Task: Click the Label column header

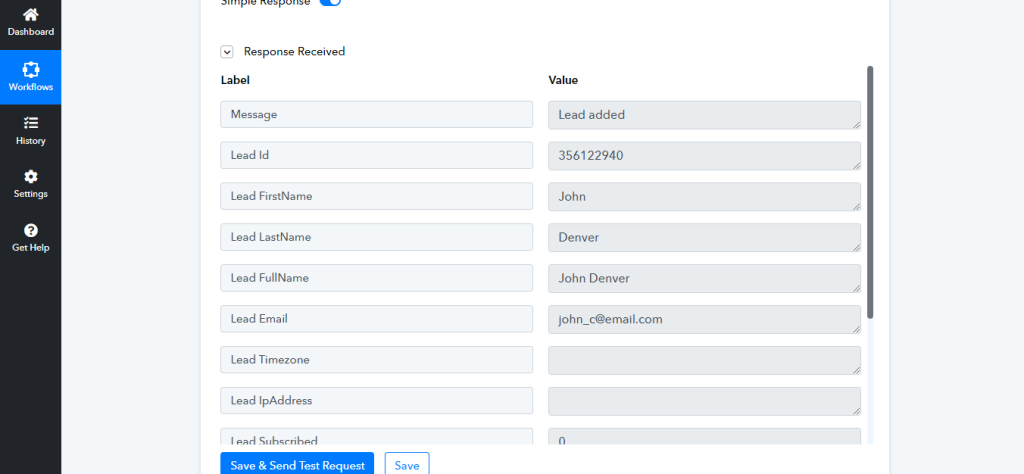Action: pos(235,80)
